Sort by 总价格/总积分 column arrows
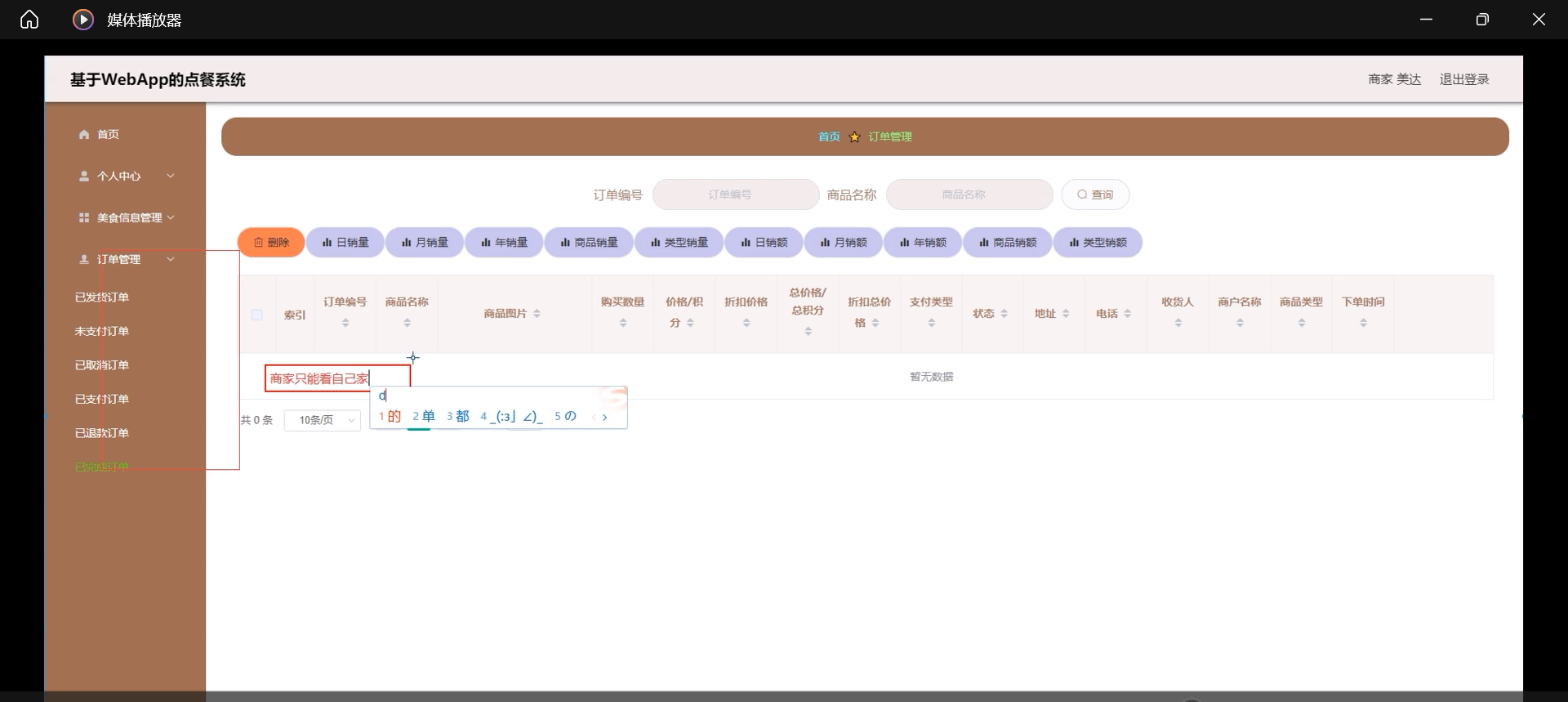 808,331
